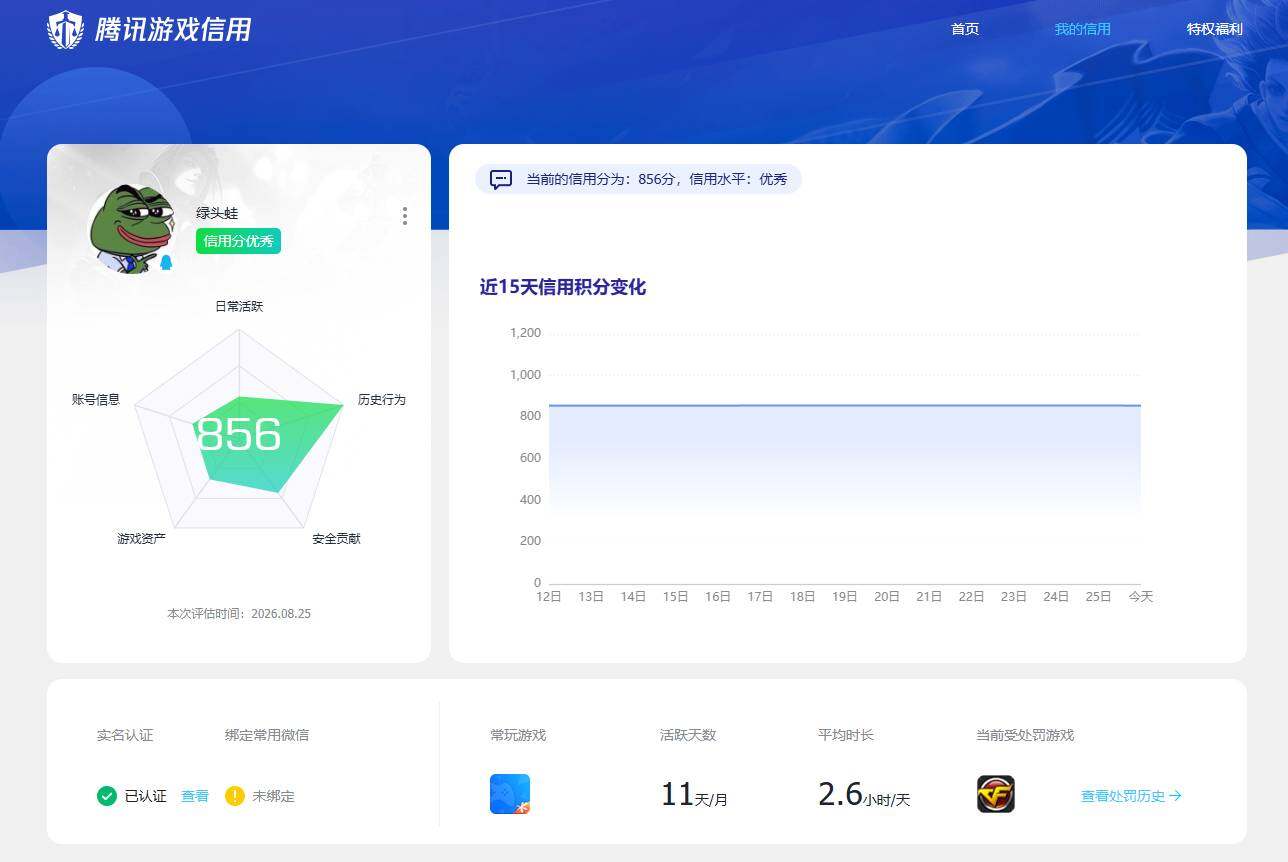Go to 首页 home tab

(x=965, y=29)
